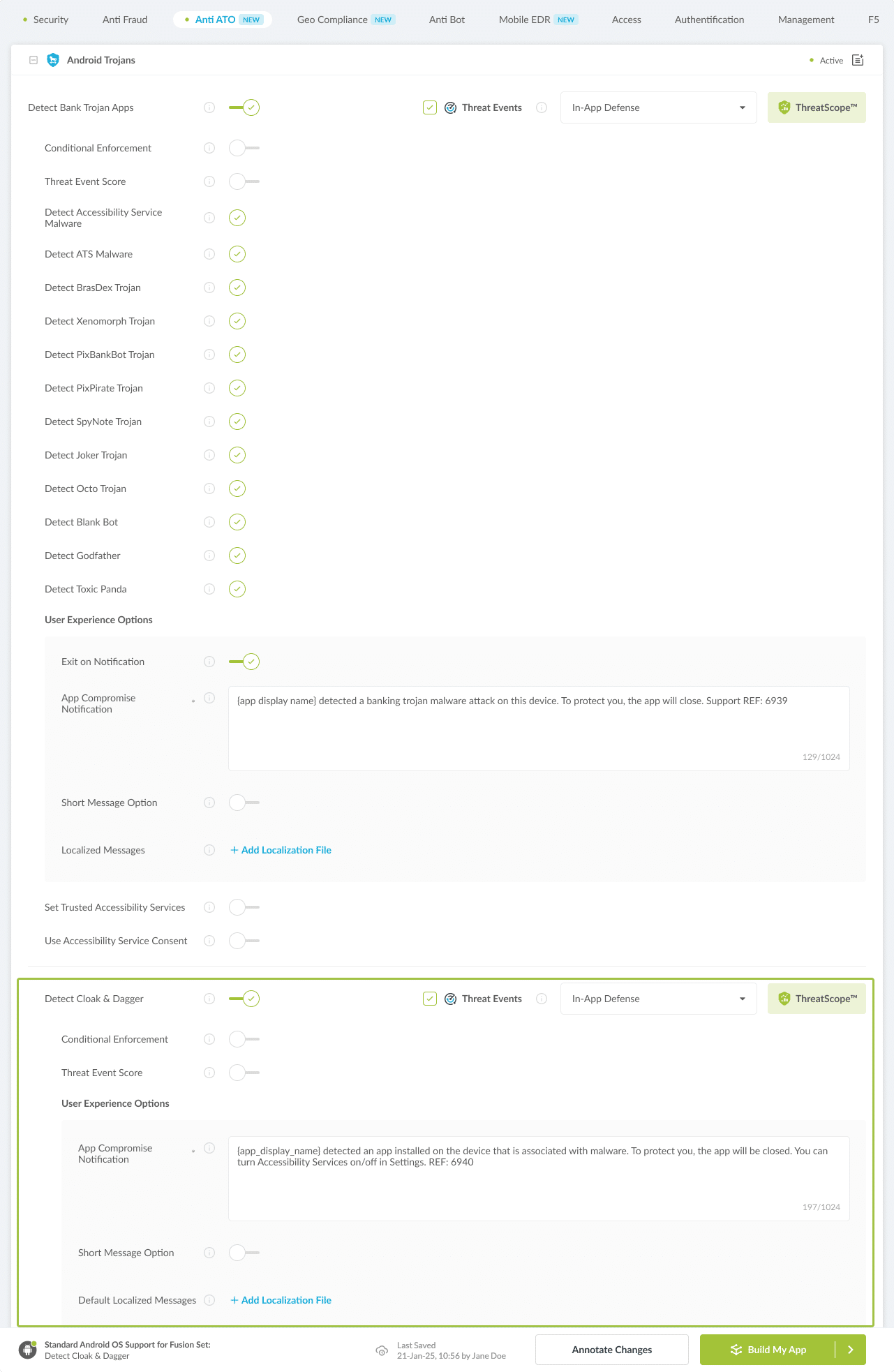Image resolution: width=894 pixels, height=1372 pixels.
Task: Click Add Localization File under Localized Messages
Action: point(281,850)
